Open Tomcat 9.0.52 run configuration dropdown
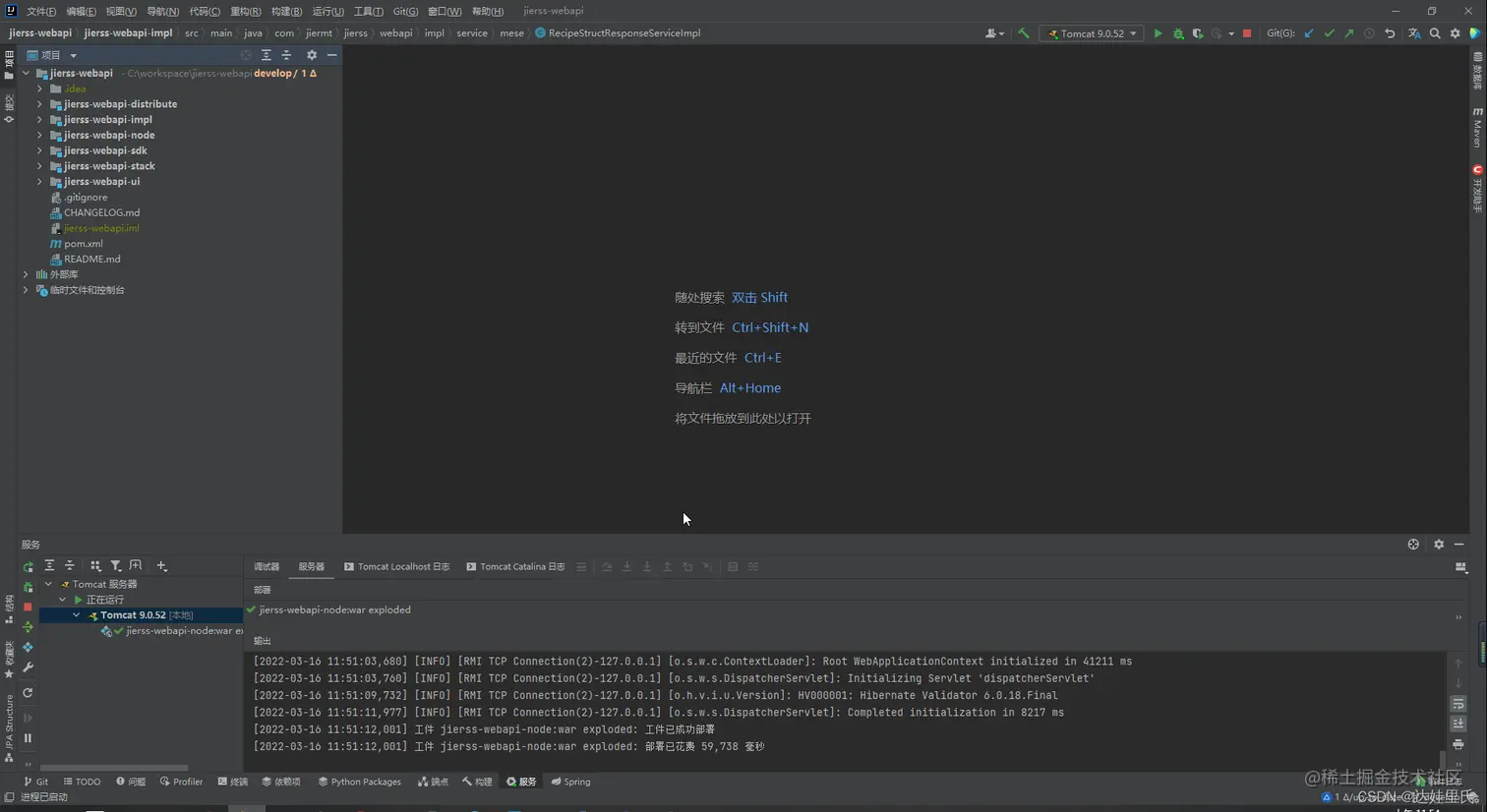 point(1092,33)
